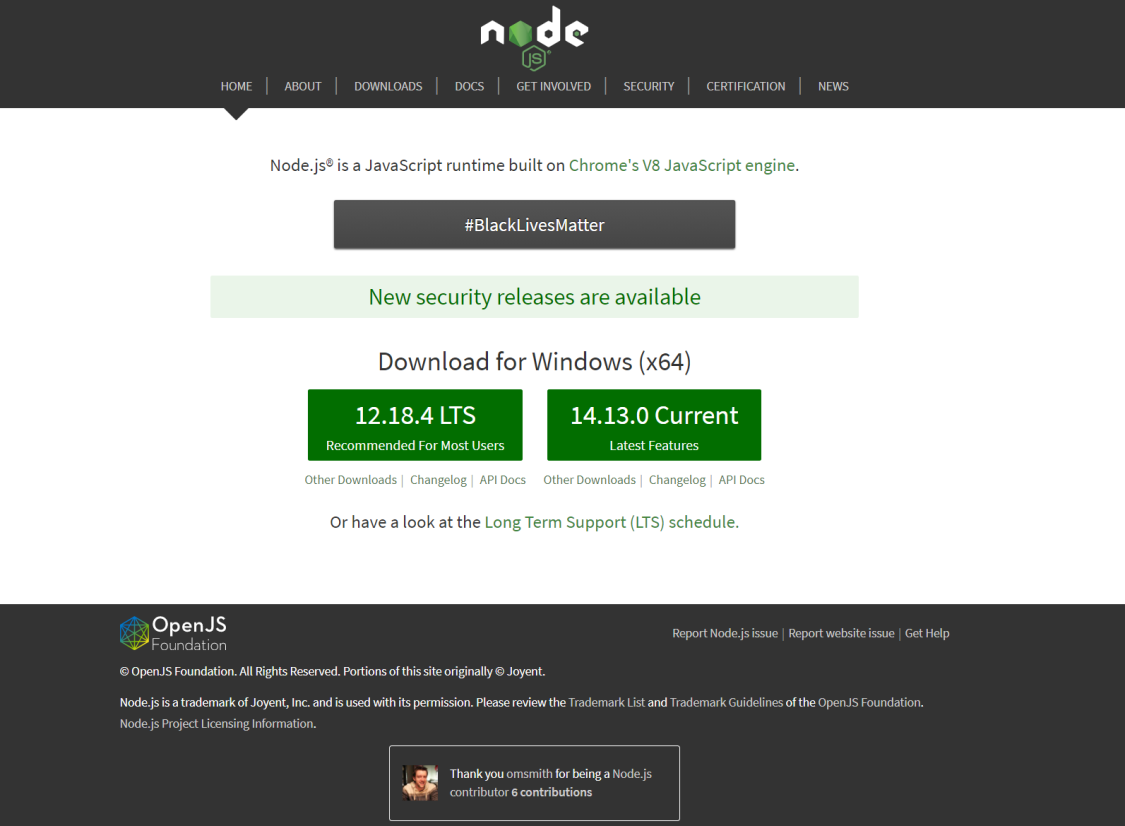Follow Chrome's V8 JavaScript engine link
The height and width of the screenshot is (826, 1125).
(682, 166)
